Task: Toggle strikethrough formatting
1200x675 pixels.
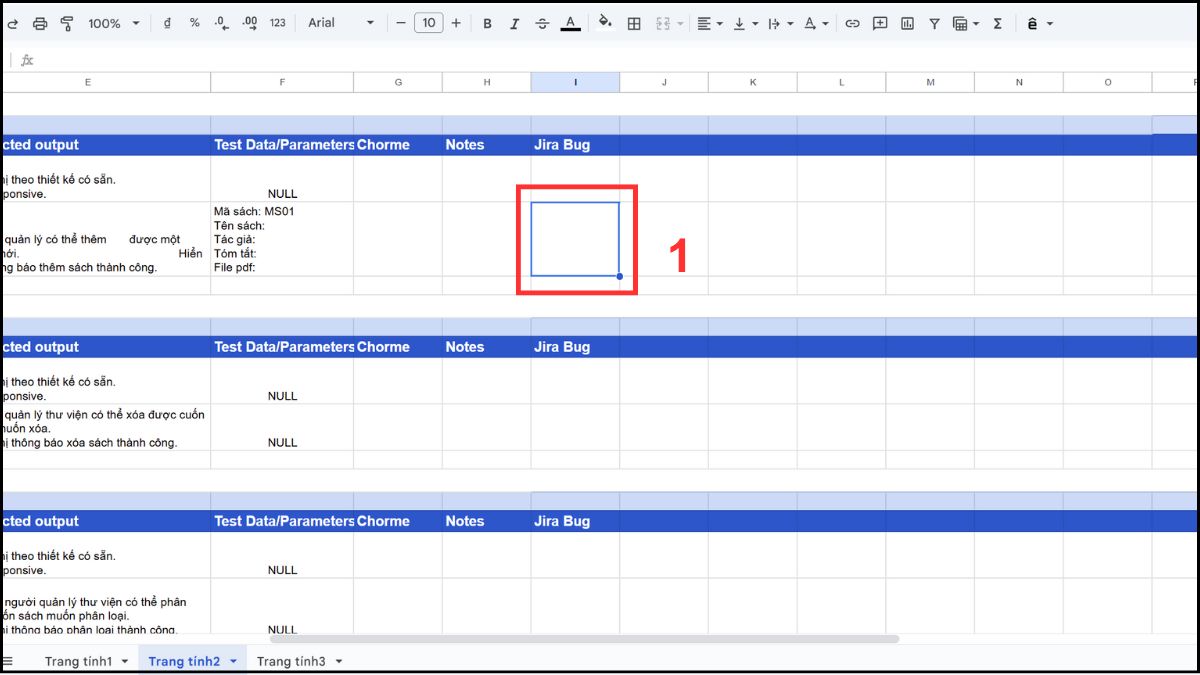Action: point(541,22)
